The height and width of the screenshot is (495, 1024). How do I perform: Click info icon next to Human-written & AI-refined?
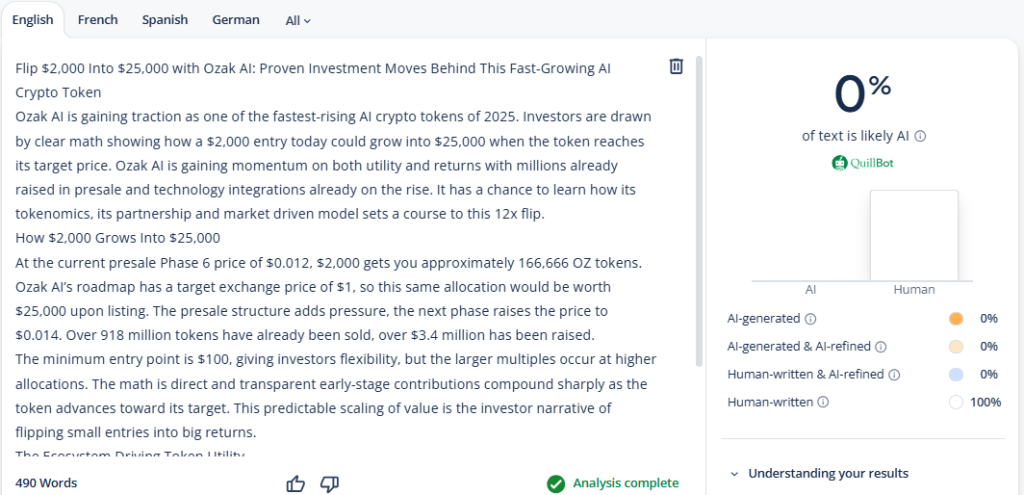click(x=895, y=375)
